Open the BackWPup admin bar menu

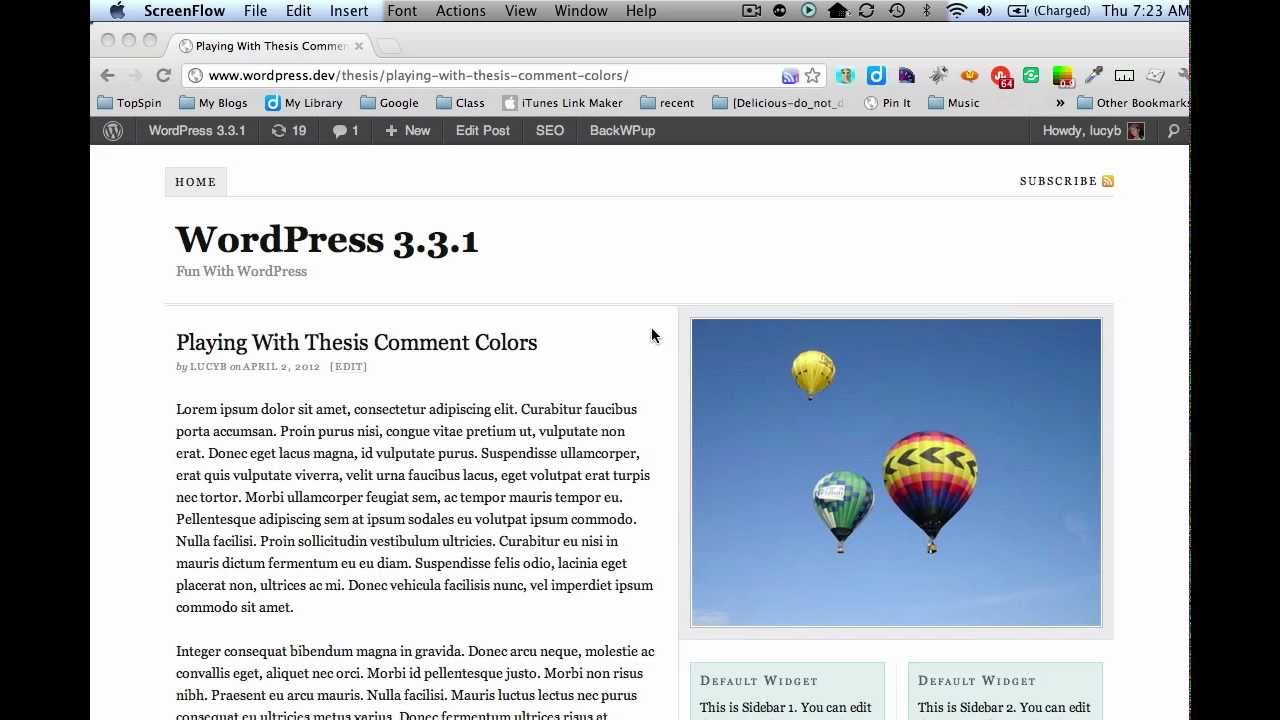pos(622,131)
